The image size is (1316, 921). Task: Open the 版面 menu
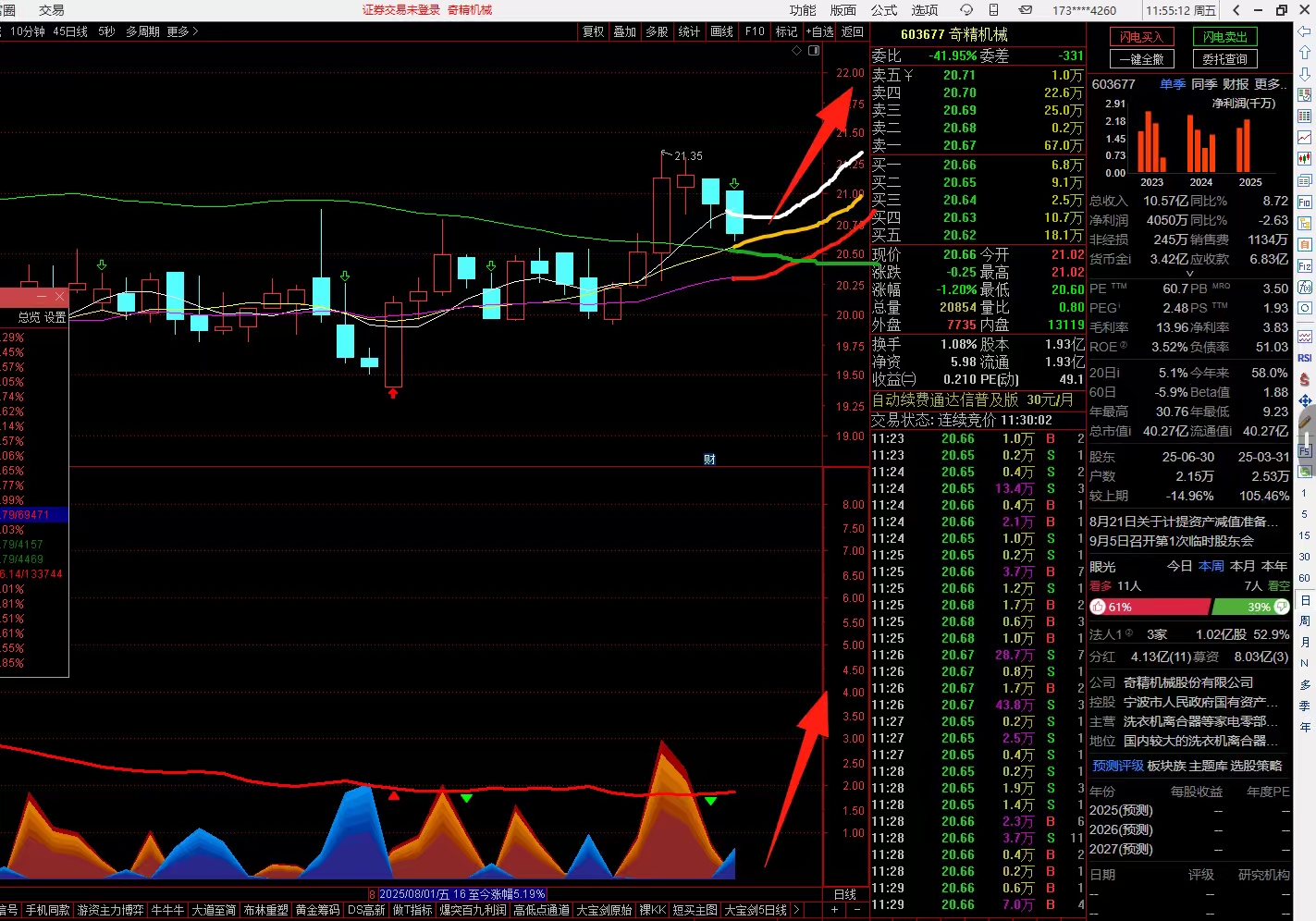843,10
